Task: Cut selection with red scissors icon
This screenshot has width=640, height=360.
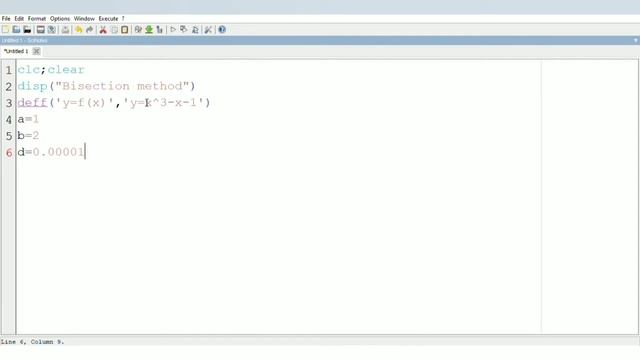Action: tap(103, 30)
